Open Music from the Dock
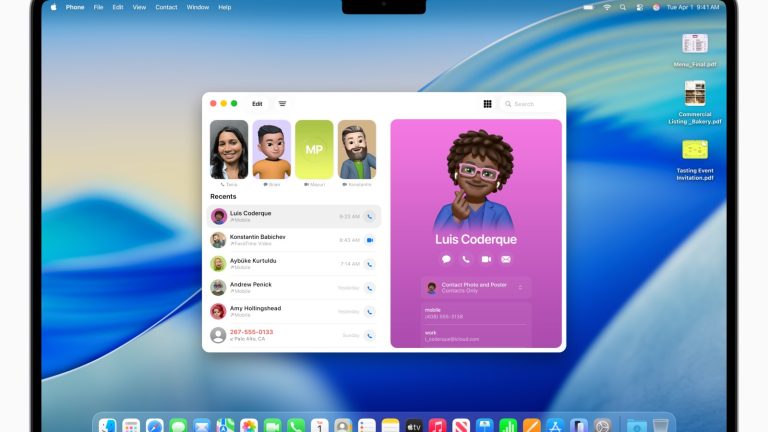The width and height of the screenshot is (768, 432). pyautogui.click(x=437, y=426)
